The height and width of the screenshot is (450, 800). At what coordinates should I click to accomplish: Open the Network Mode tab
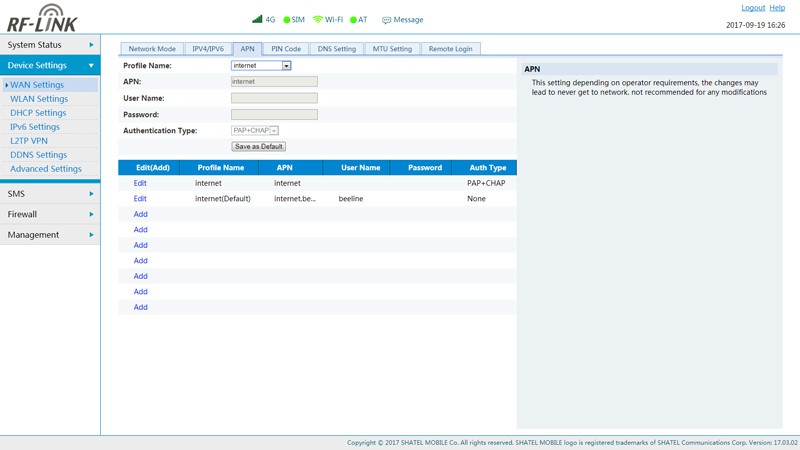click(152, 49)
